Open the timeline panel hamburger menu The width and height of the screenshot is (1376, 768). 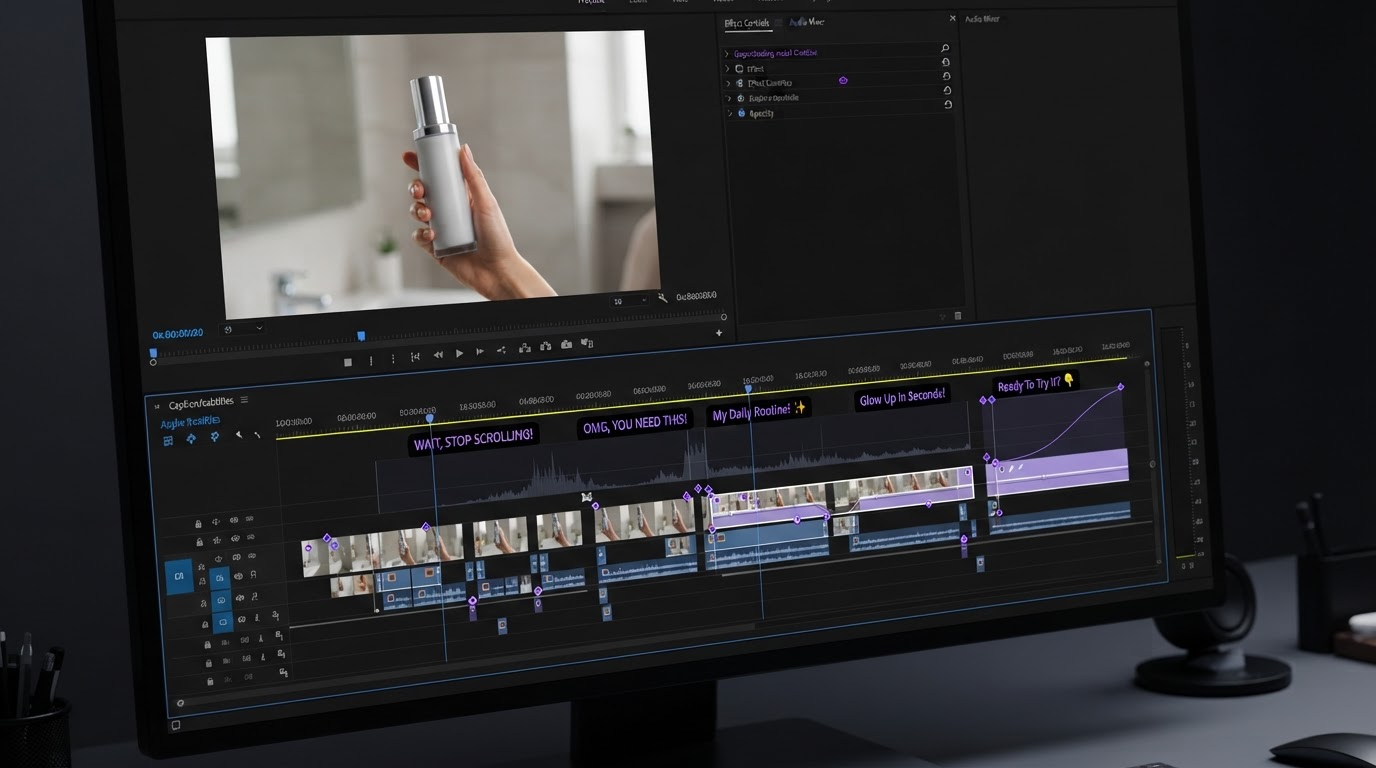tap(244, 400)
